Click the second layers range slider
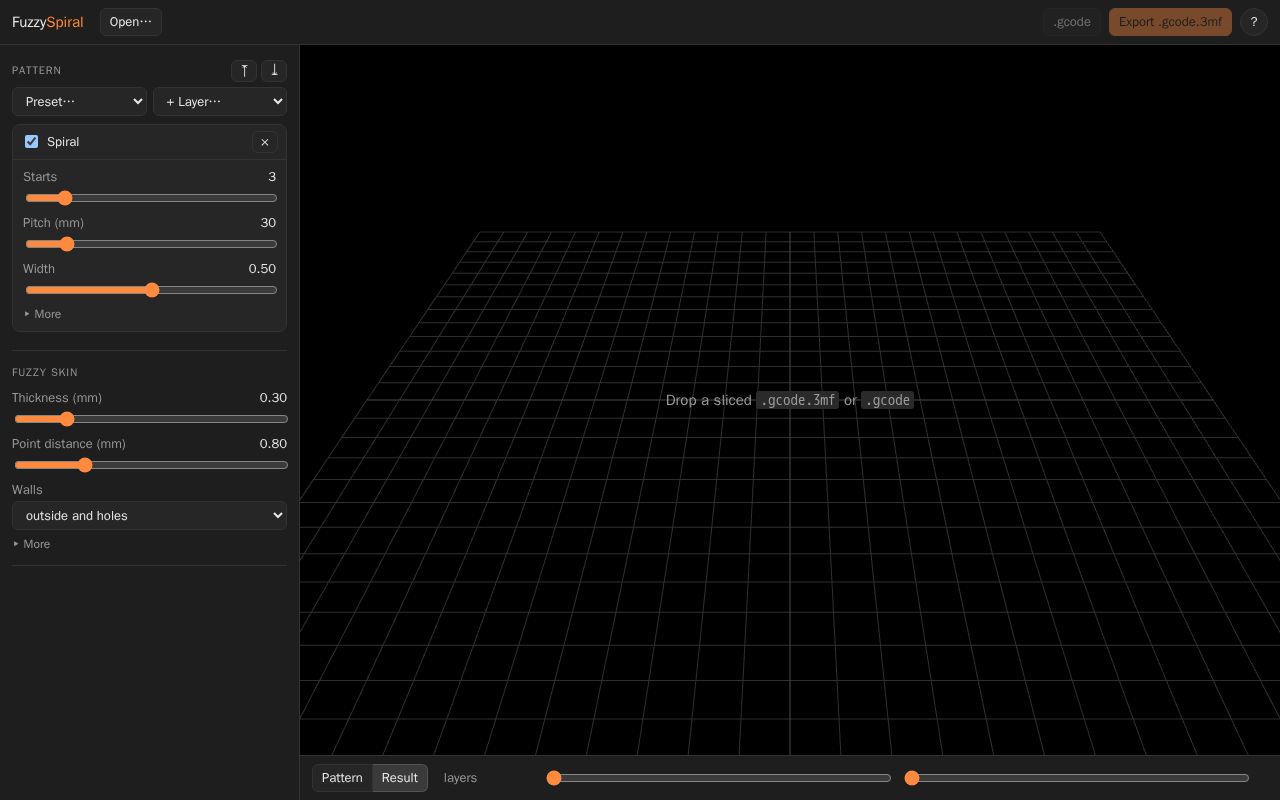Screen dimensions: 1280x800 pos(1077,778)
